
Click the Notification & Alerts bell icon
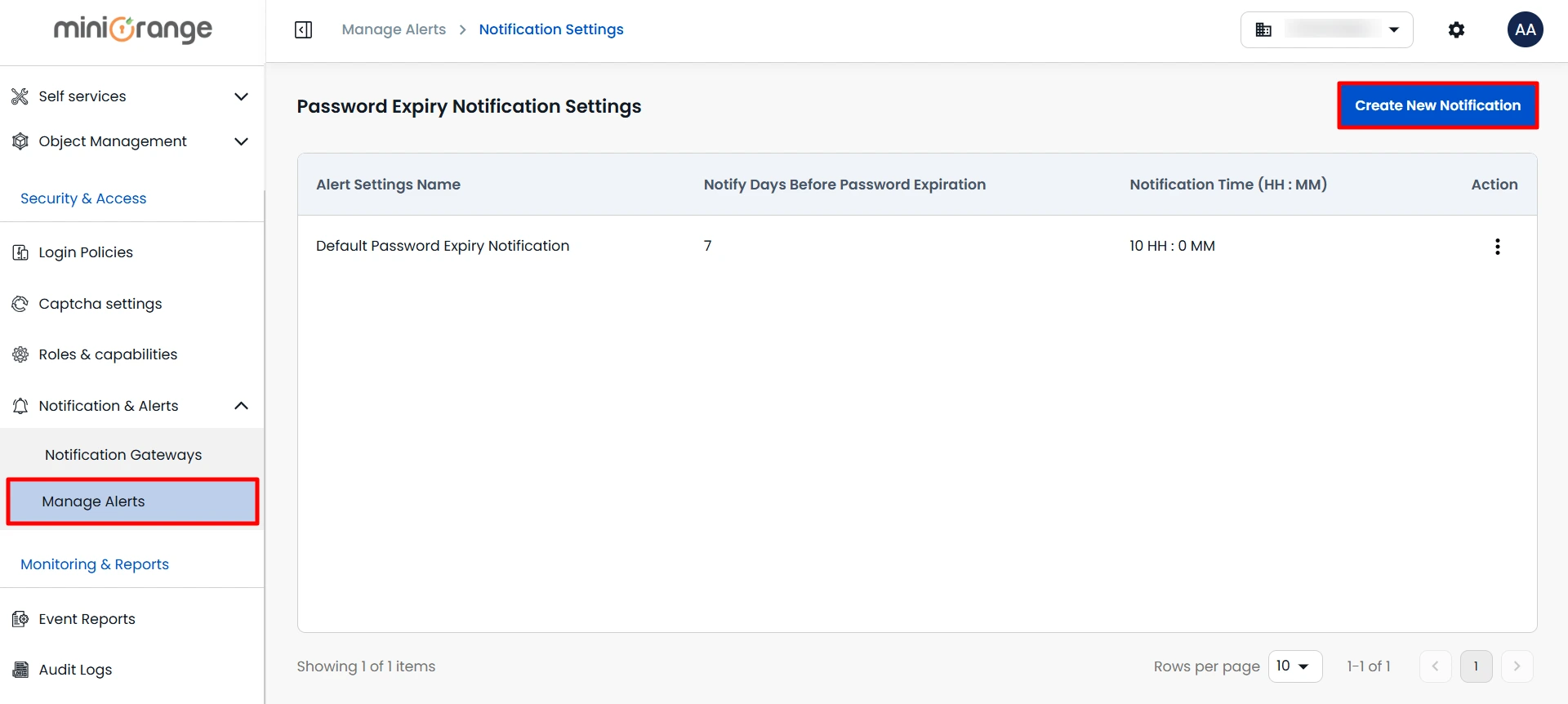[x=20, y=406]
